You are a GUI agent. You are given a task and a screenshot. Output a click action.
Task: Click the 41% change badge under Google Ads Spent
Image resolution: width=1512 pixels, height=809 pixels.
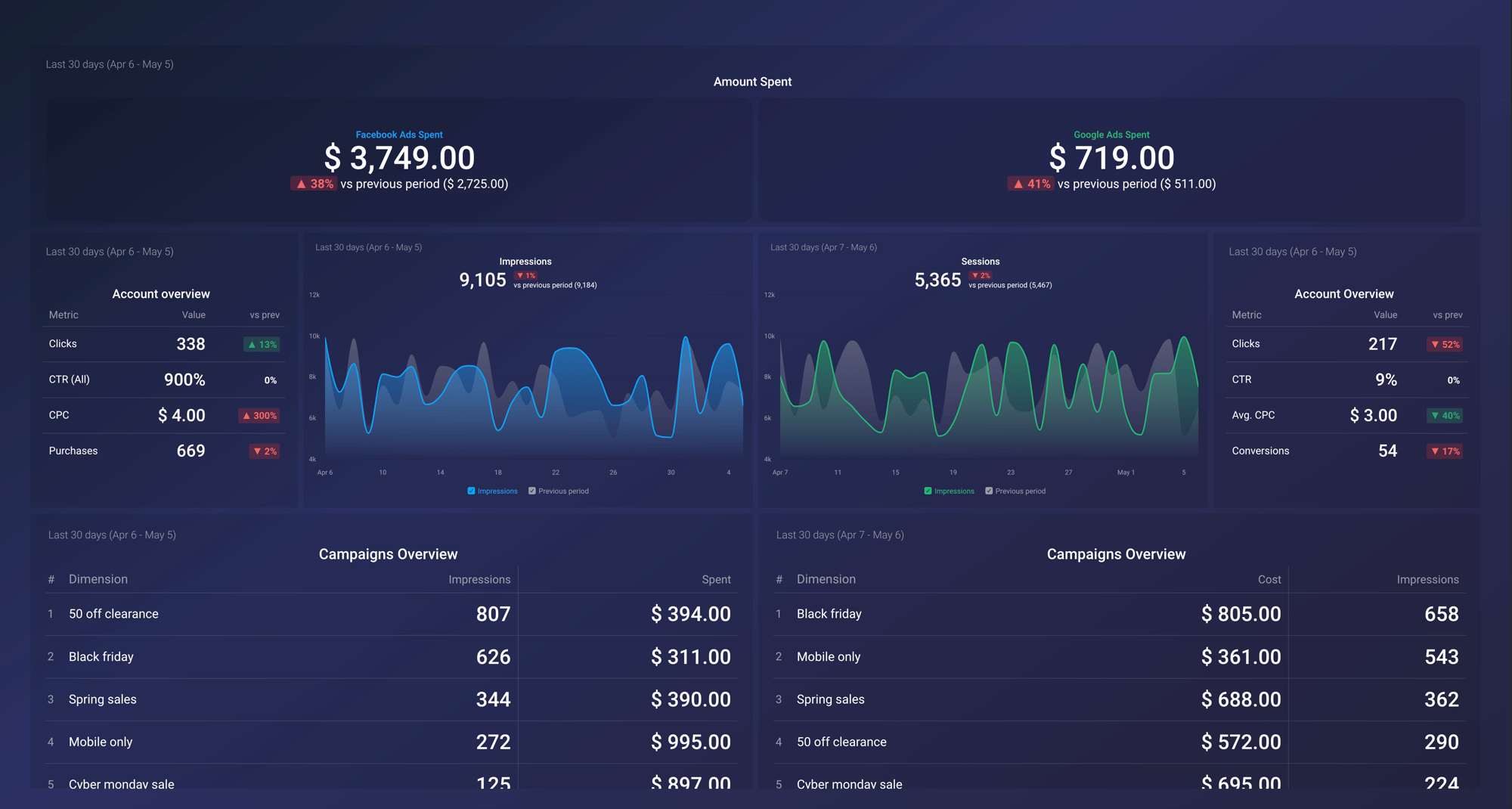coord(1030,184)
